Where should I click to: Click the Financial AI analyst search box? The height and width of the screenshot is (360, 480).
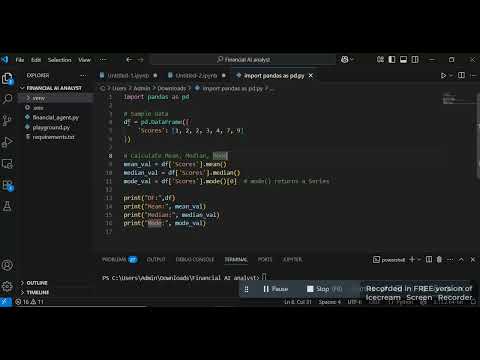pyautogui.click(x=243, y=60)
